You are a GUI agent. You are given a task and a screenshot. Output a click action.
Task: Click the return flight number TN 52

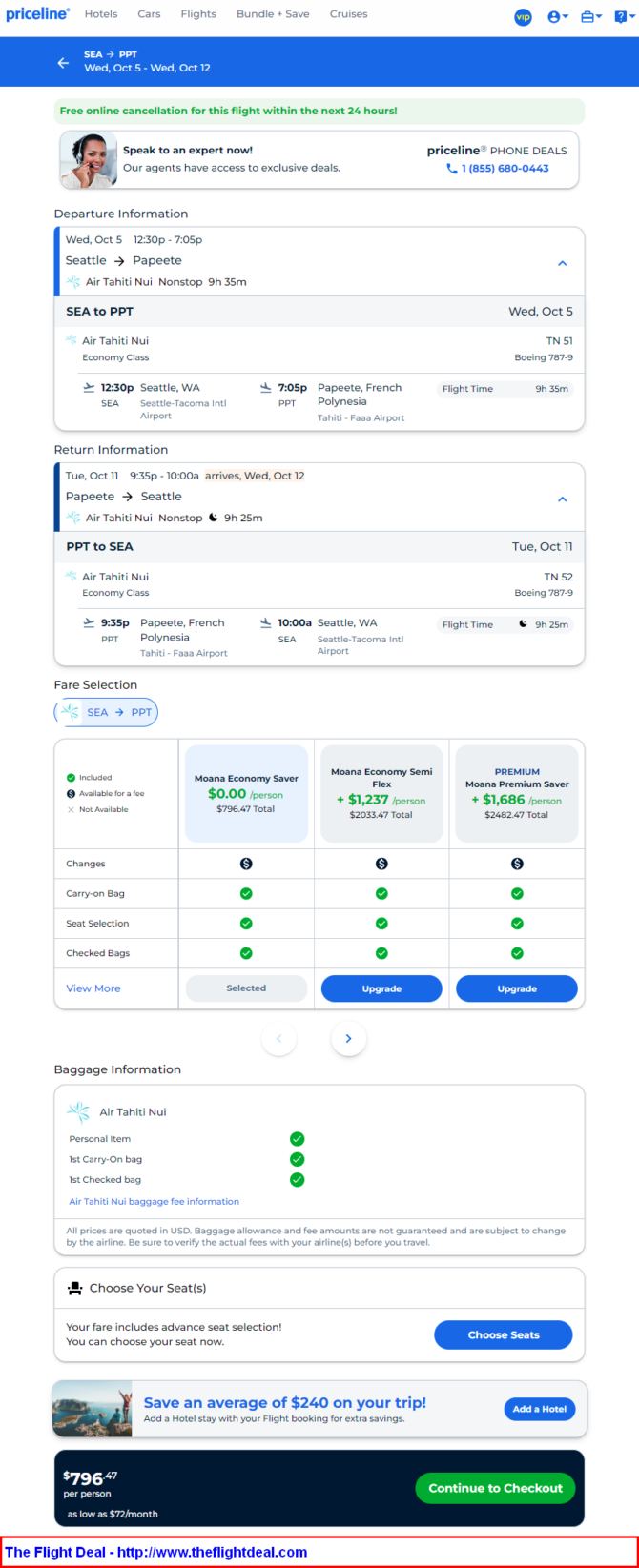[559, 577]
